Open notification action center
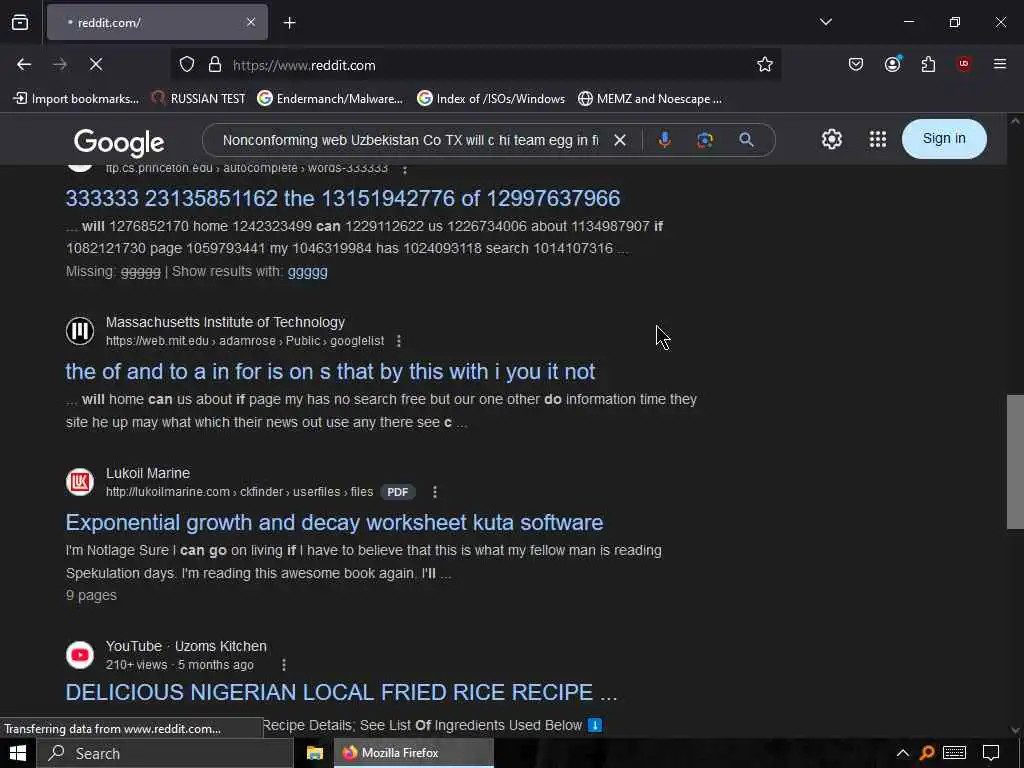The image size is (1024, 768). [x=991, y=753]
